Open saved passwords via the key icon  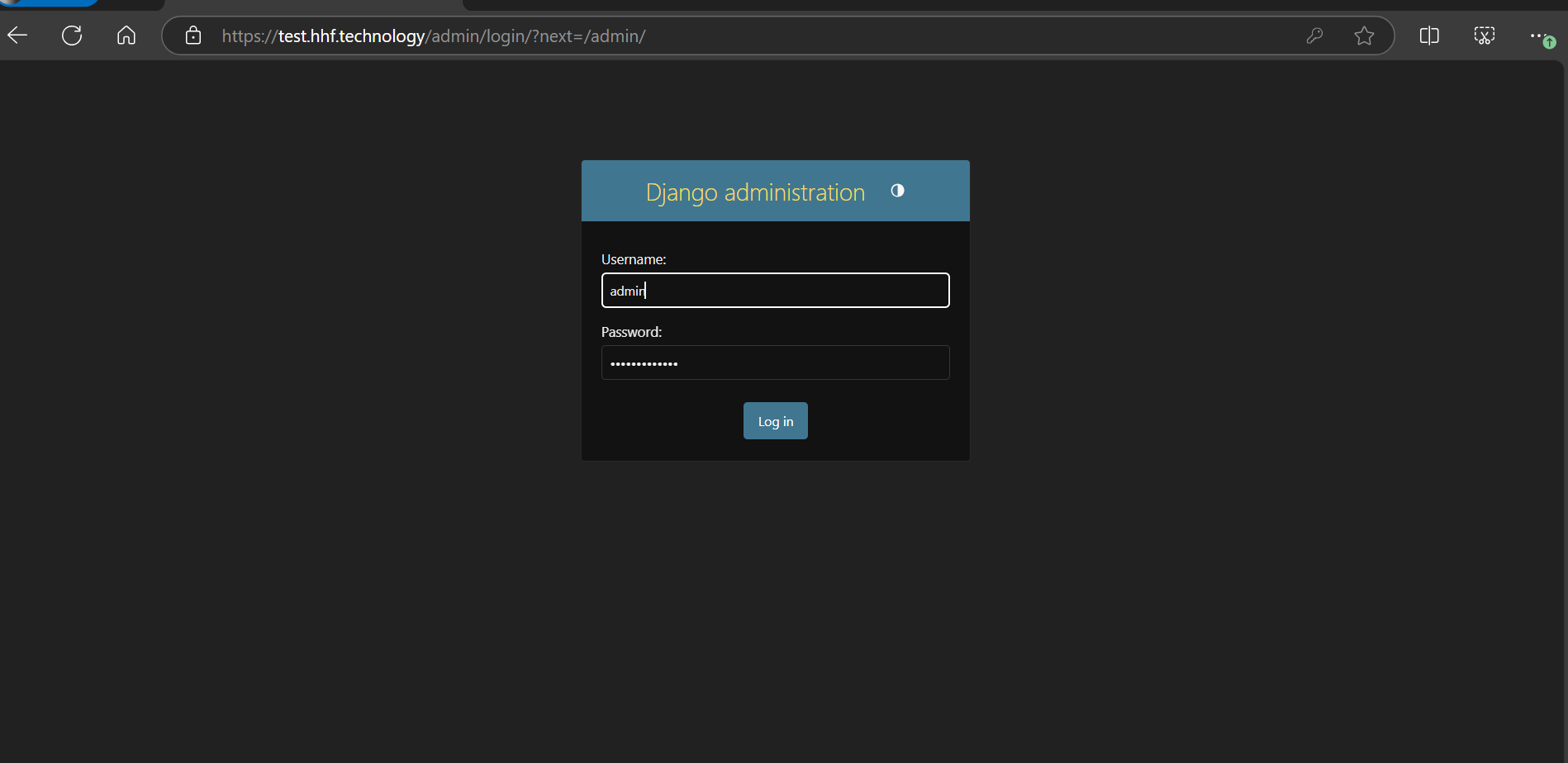[x=1314, y=36]
